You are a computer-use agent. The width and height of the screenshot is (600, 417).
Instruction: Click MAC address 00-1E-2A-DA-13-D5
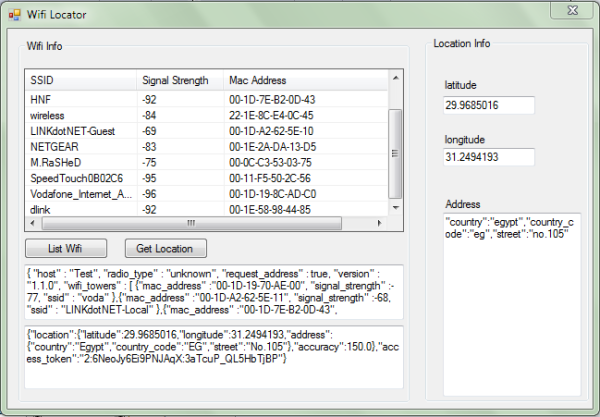click(x=272, y=147)
